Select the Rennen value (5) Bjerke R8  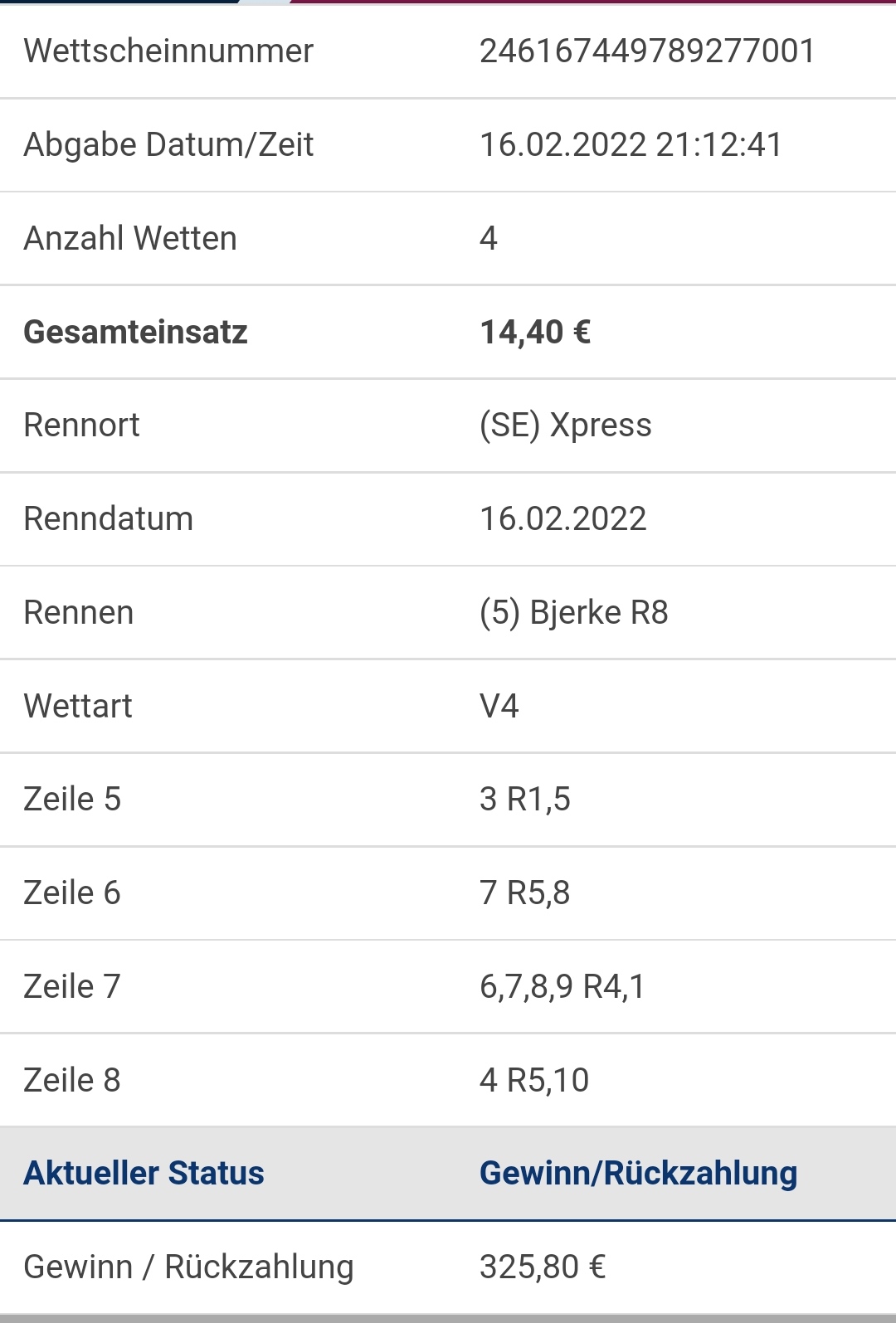click(x=574, y=613)
